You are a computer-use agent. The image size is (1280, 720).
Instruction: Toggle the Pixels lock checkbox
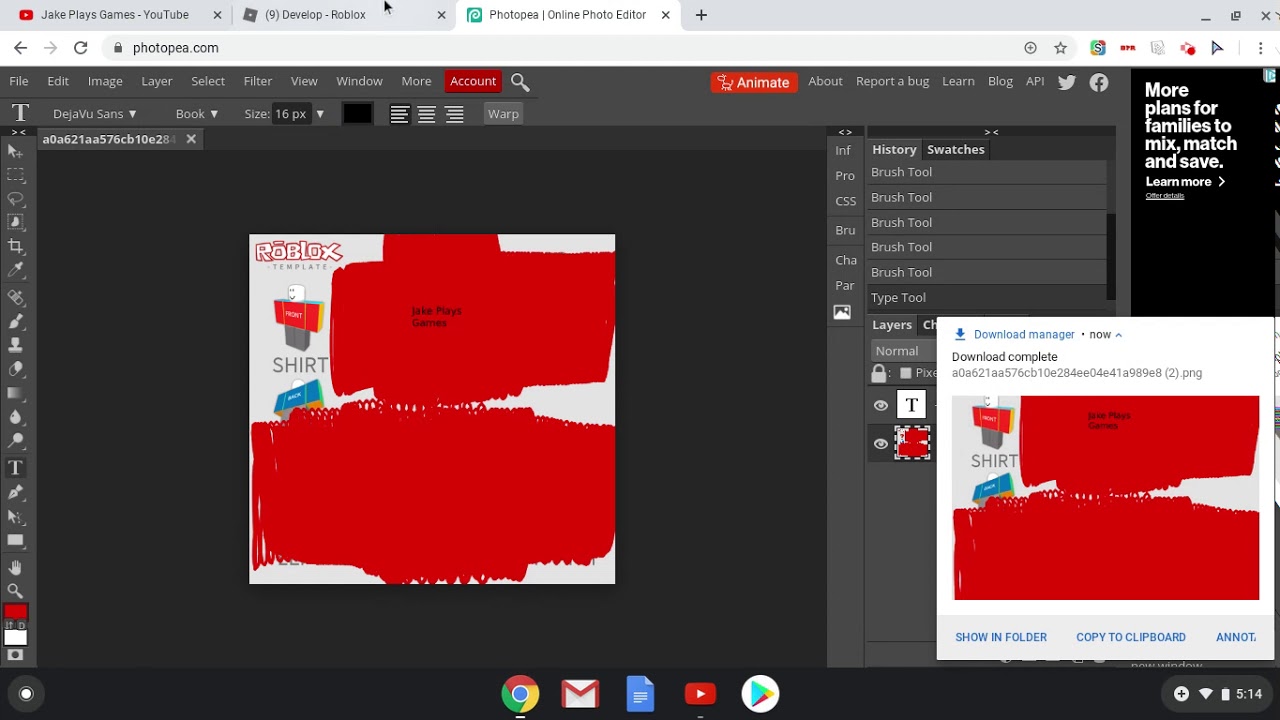(905, 373)
